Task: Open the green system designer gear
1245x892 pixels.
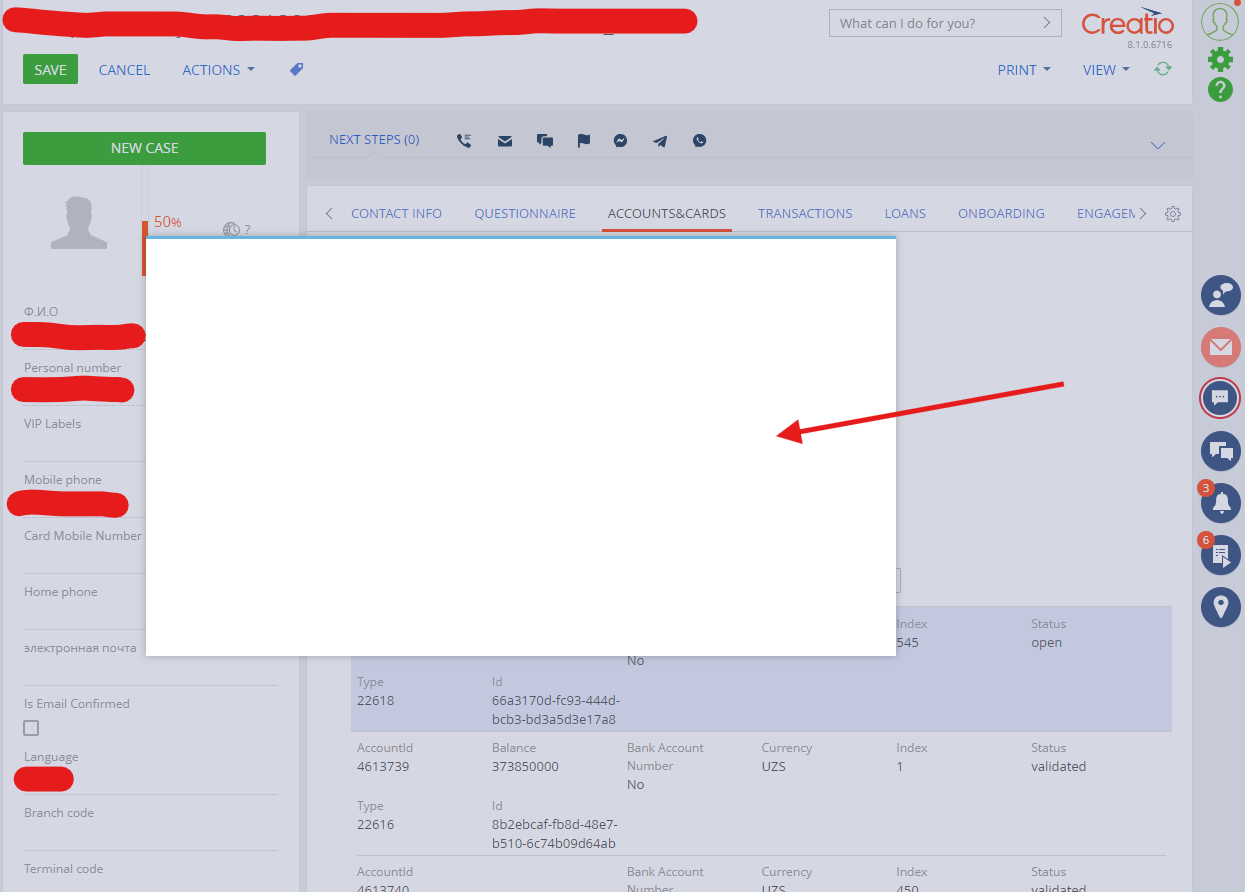Action: click(x=1220, y=59)
